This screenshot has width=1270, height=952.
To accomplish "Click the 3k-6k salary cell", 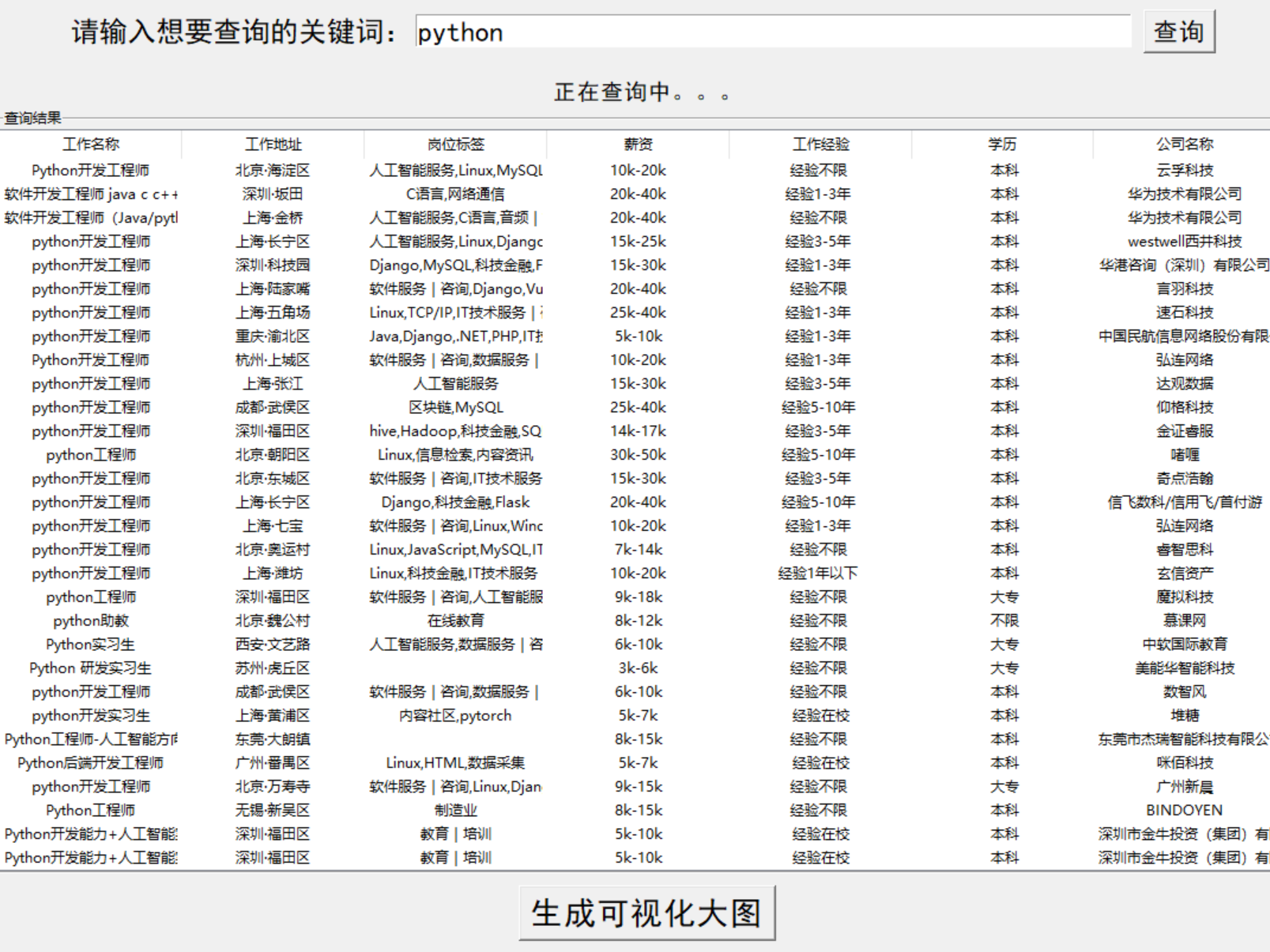I will click(638, 668).
